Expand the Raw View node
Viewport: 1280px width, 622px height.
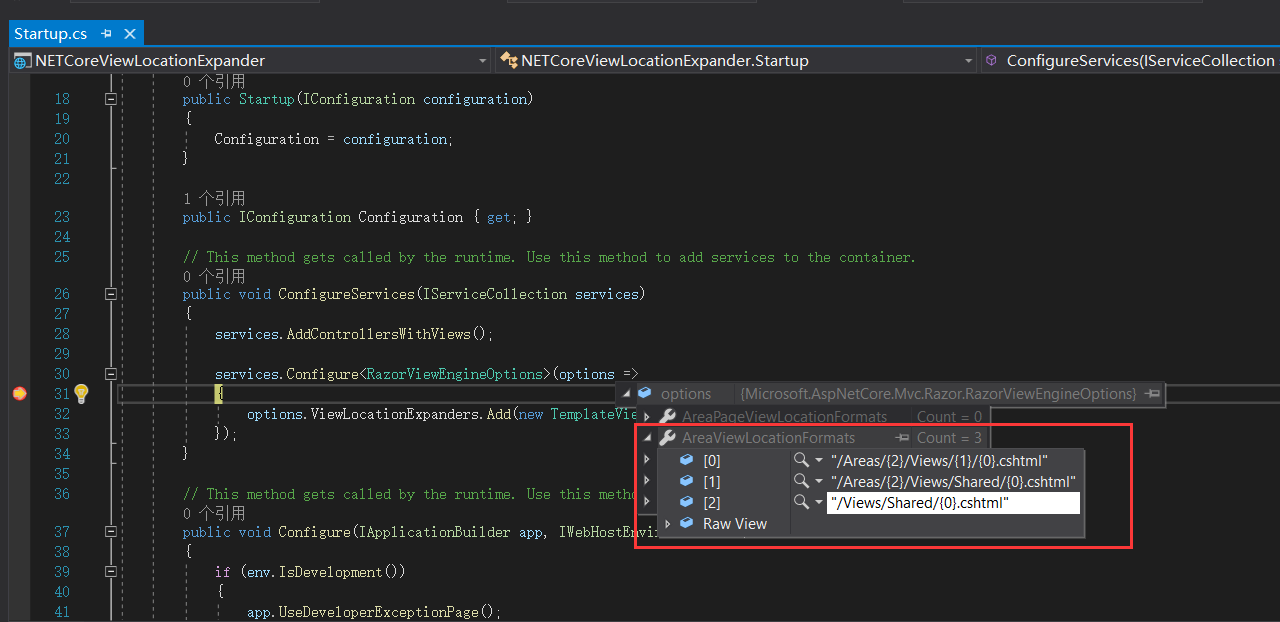[667, 523]
